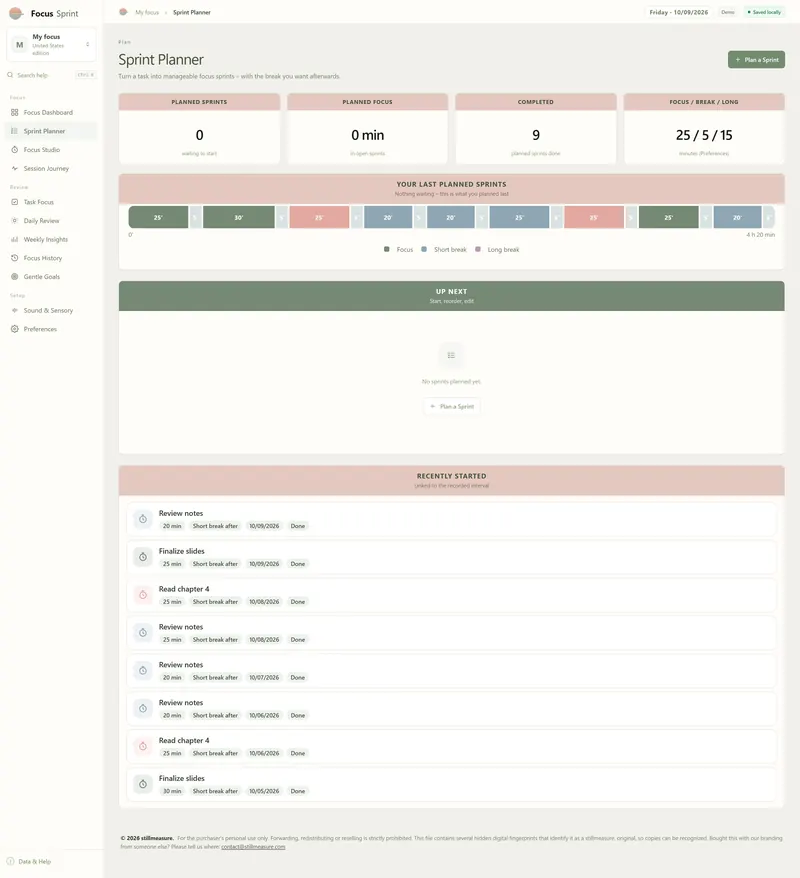Screen dimensions: 800x878
Task: Open Sound & Sensory sparkle icon
Action: point(15,310)
